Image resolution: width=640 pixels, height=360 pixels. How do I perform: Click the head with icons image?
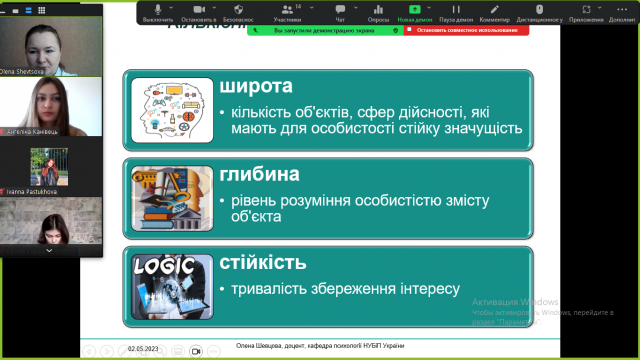pyautogui.click(x=172, y=110)
